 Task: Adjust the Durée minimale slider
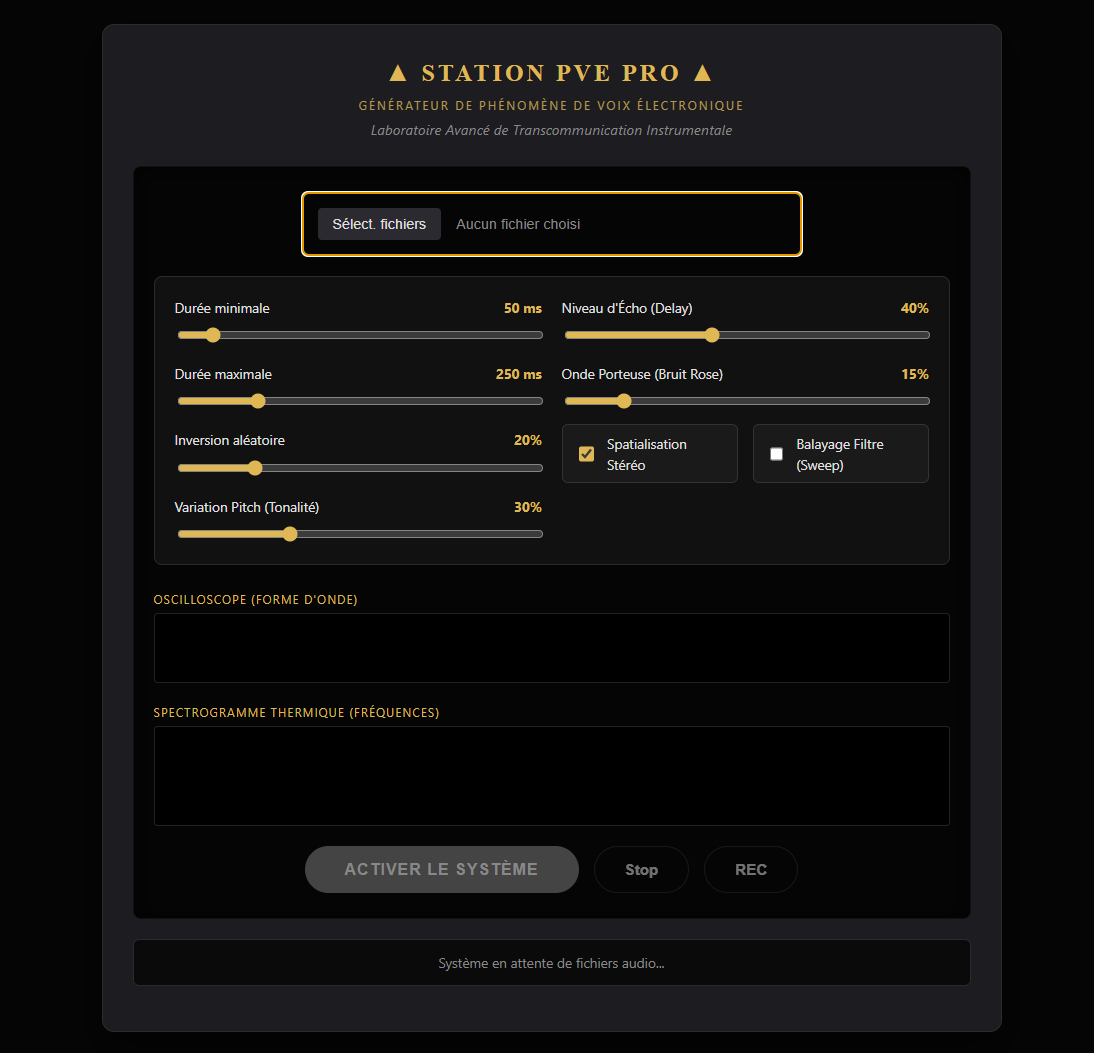coord(360,335)
